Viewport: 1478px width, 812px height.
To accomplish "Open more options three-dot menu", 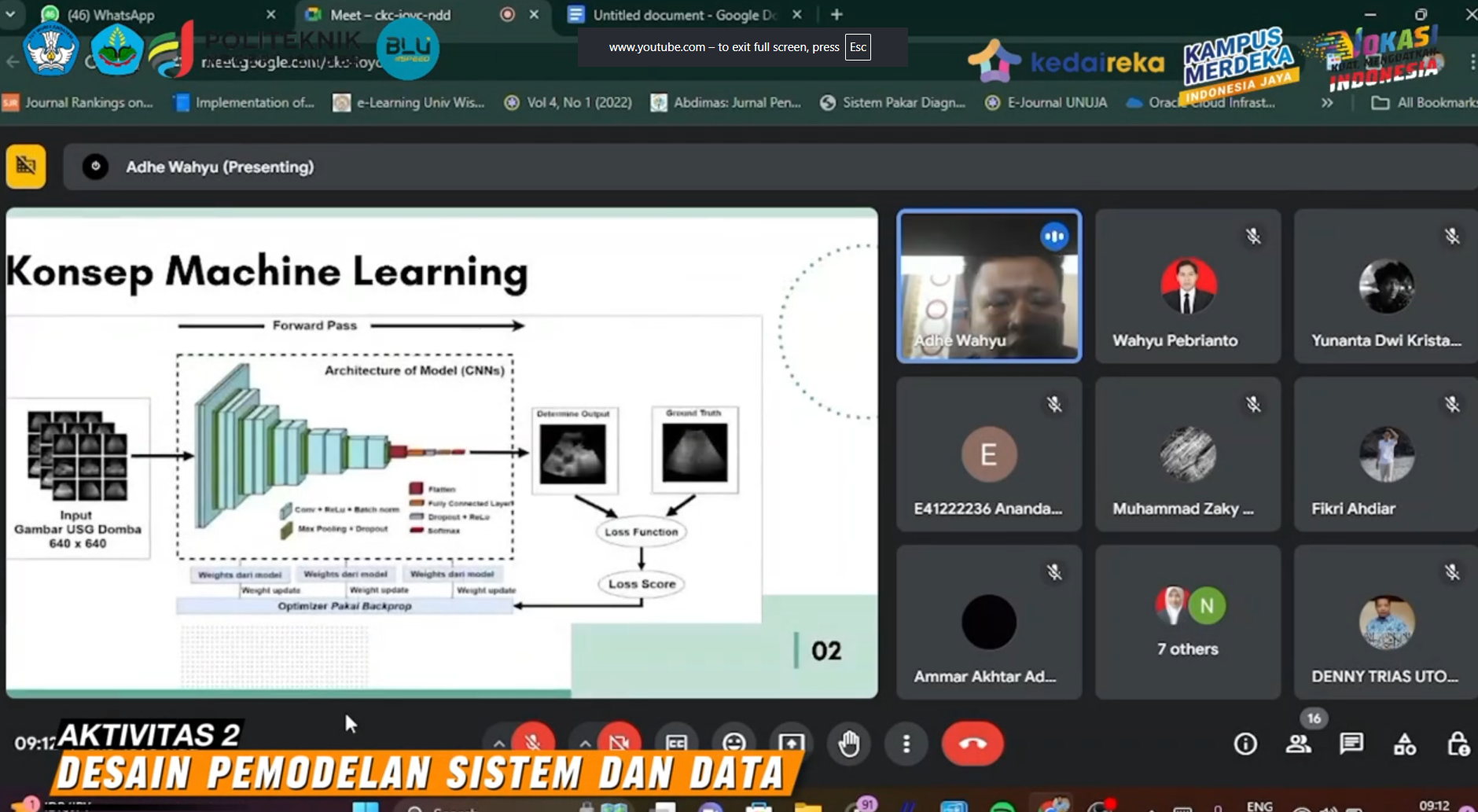I will [x=906, y=744].
